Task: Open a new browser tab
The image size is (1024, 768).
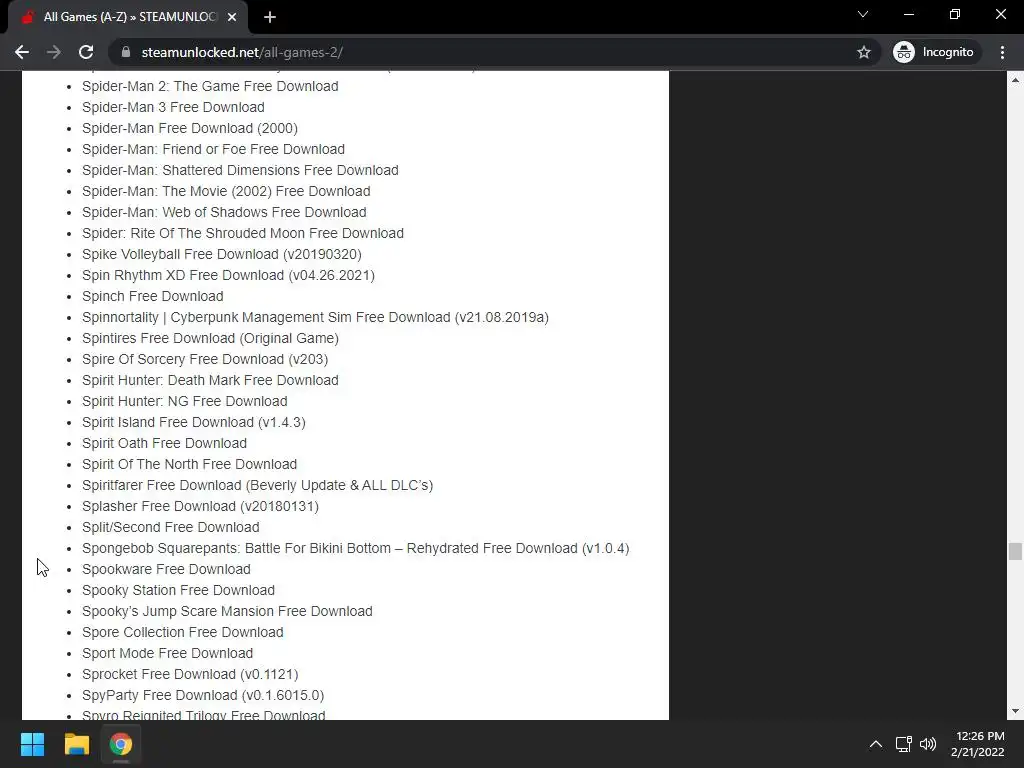Action: (270, 17)
